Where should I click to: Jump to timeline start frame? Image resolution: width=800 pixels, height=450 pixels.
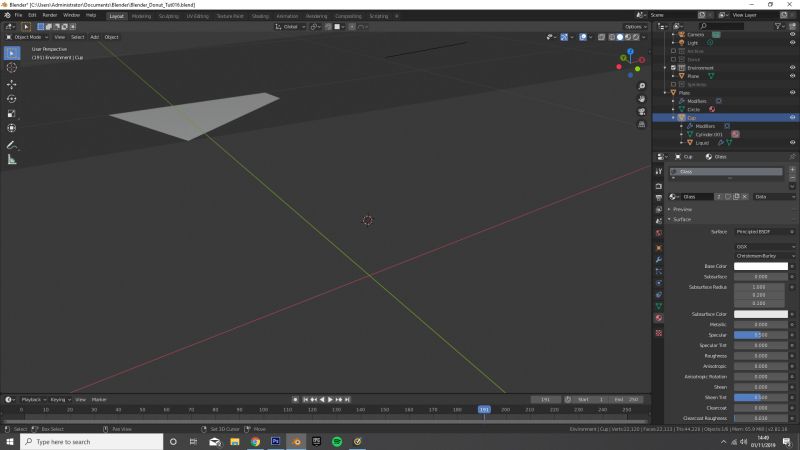[x=305, y=399]
